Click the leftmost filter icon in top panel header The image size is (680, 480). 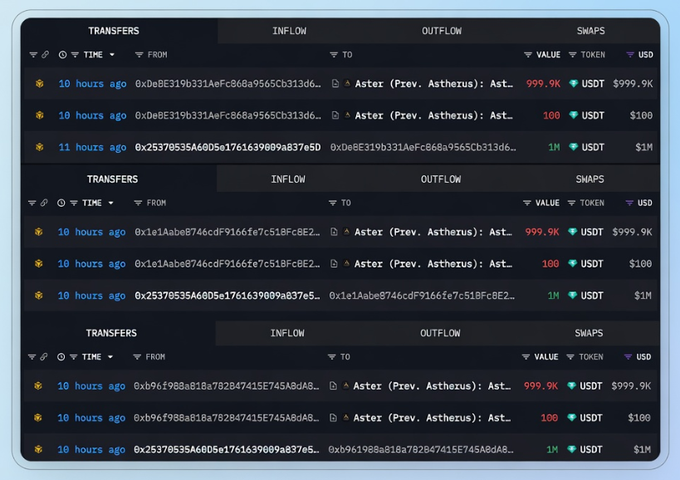[x=33, y=55]
